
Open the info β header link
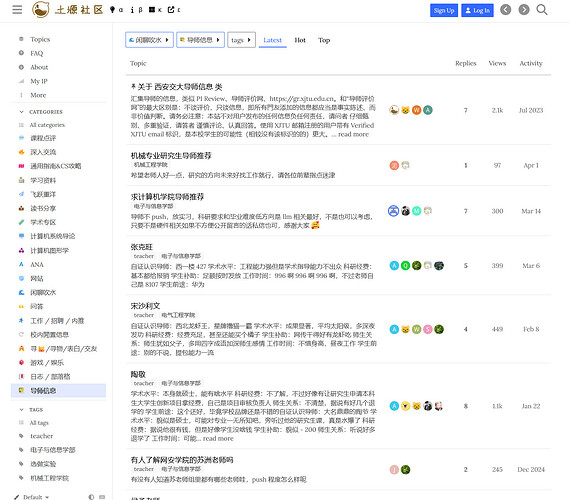[x=136, y=10]
